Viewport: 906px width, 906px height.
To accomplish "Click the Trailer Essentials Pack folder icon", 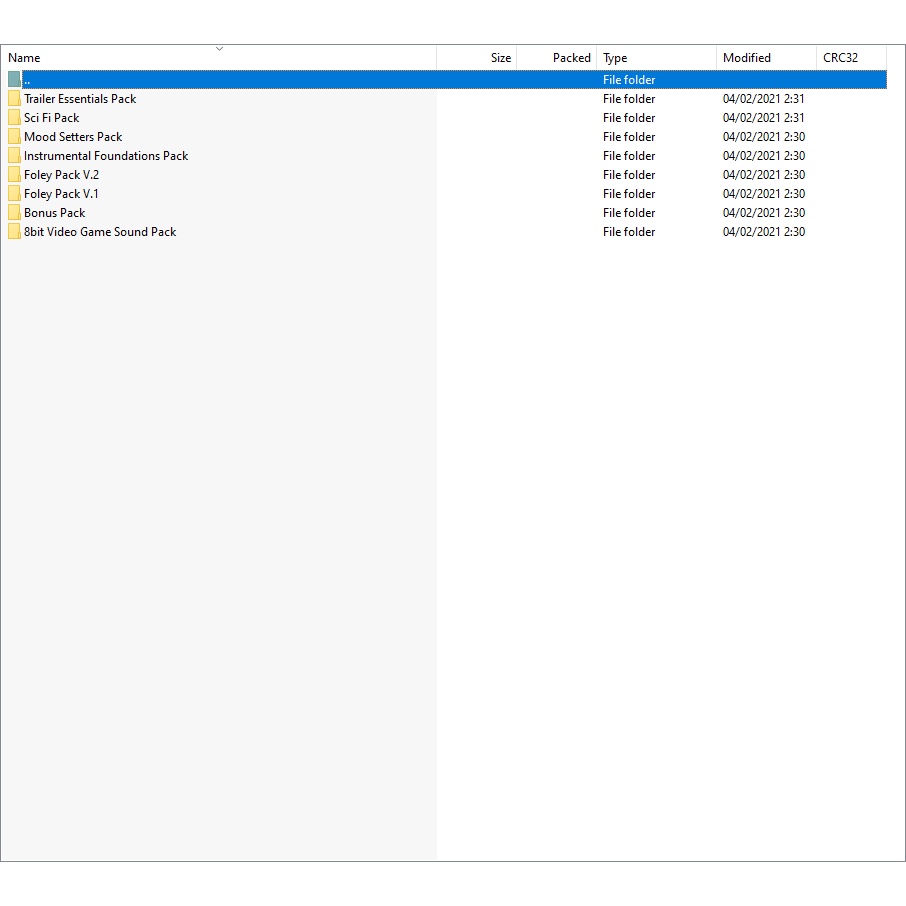I will click(x=14, y=99).
